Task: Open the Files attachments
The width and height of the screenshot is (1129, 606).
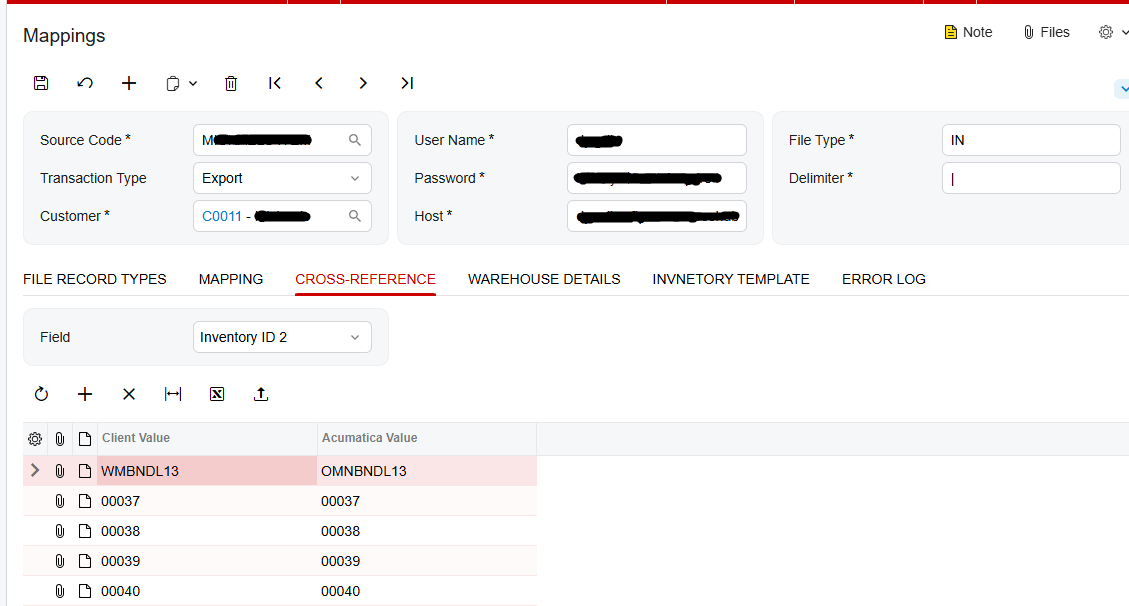Action: coord(1046,32)
